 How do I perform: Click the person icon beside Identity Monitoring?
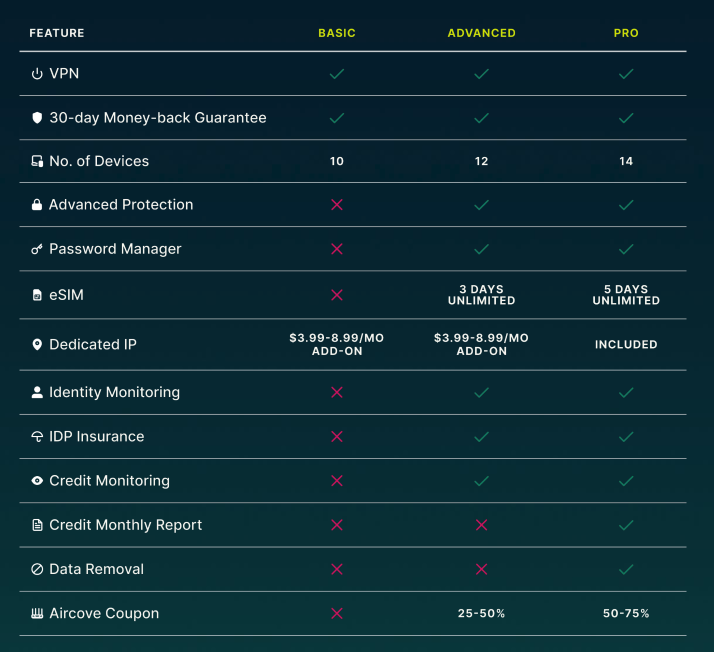click(x=37, y=392)
